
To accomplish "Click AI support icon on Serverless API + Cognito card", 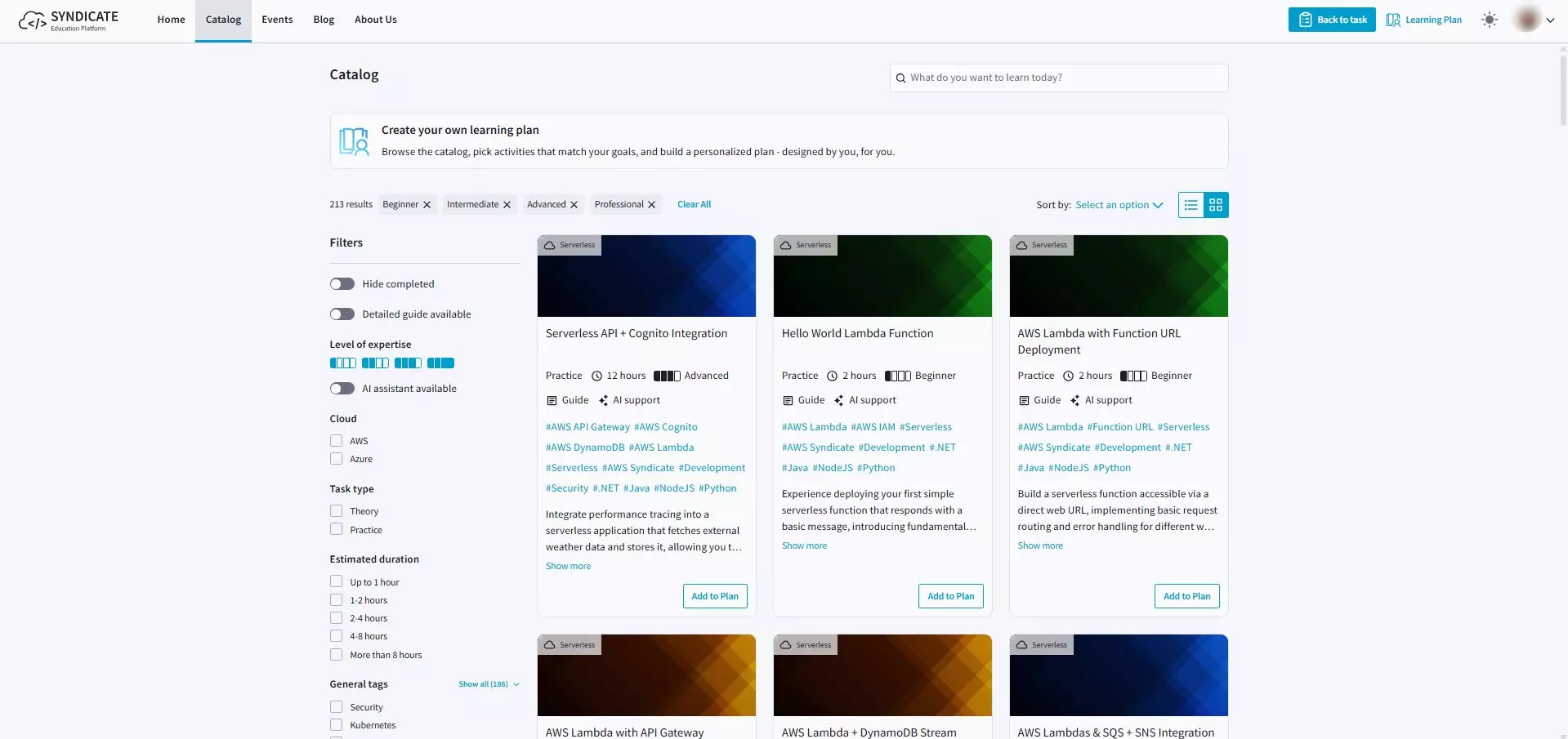I will click(x=603, y=401).
